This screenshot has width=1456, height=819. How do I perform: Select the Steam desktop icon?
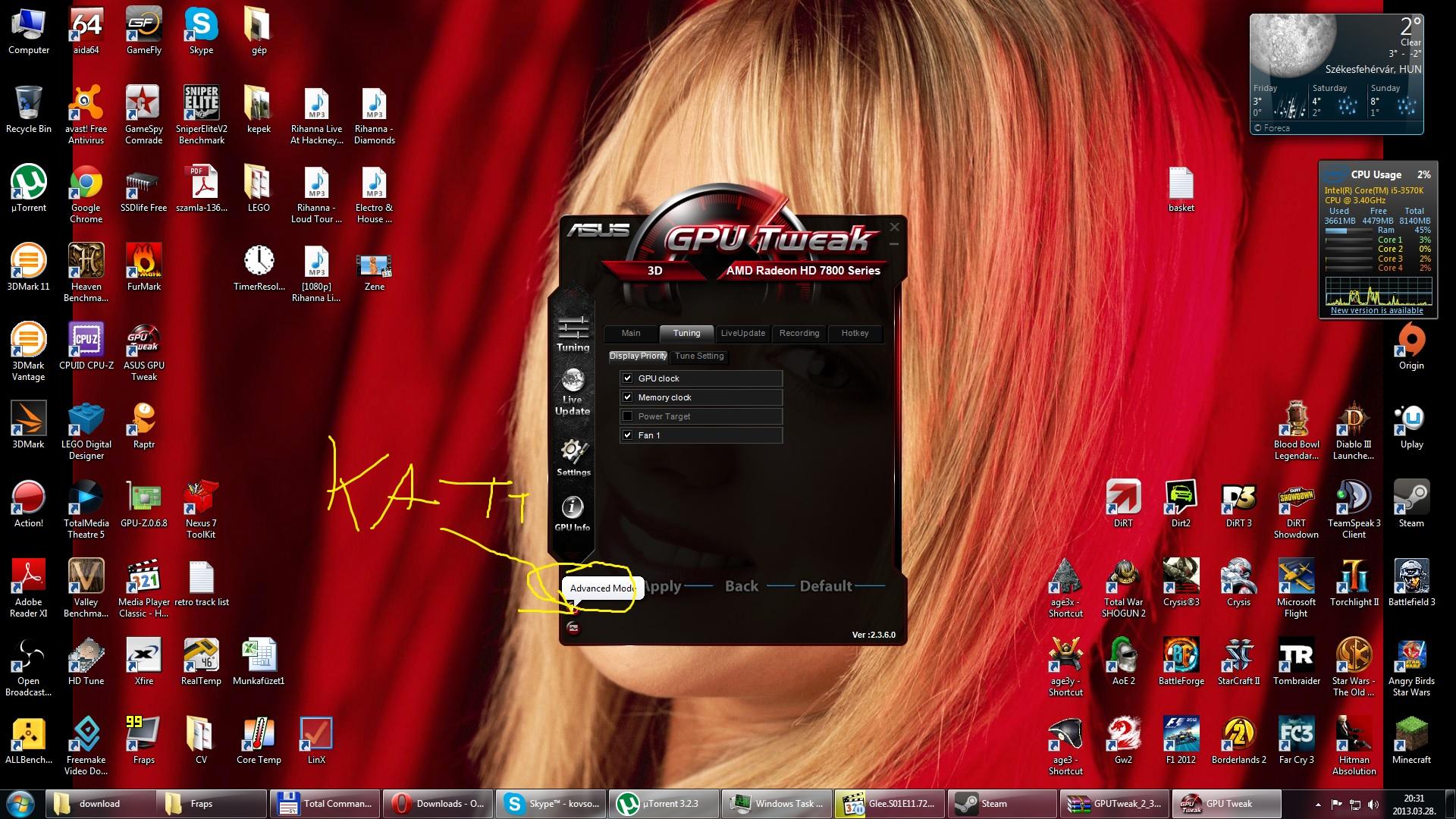tap(1411, 505)
